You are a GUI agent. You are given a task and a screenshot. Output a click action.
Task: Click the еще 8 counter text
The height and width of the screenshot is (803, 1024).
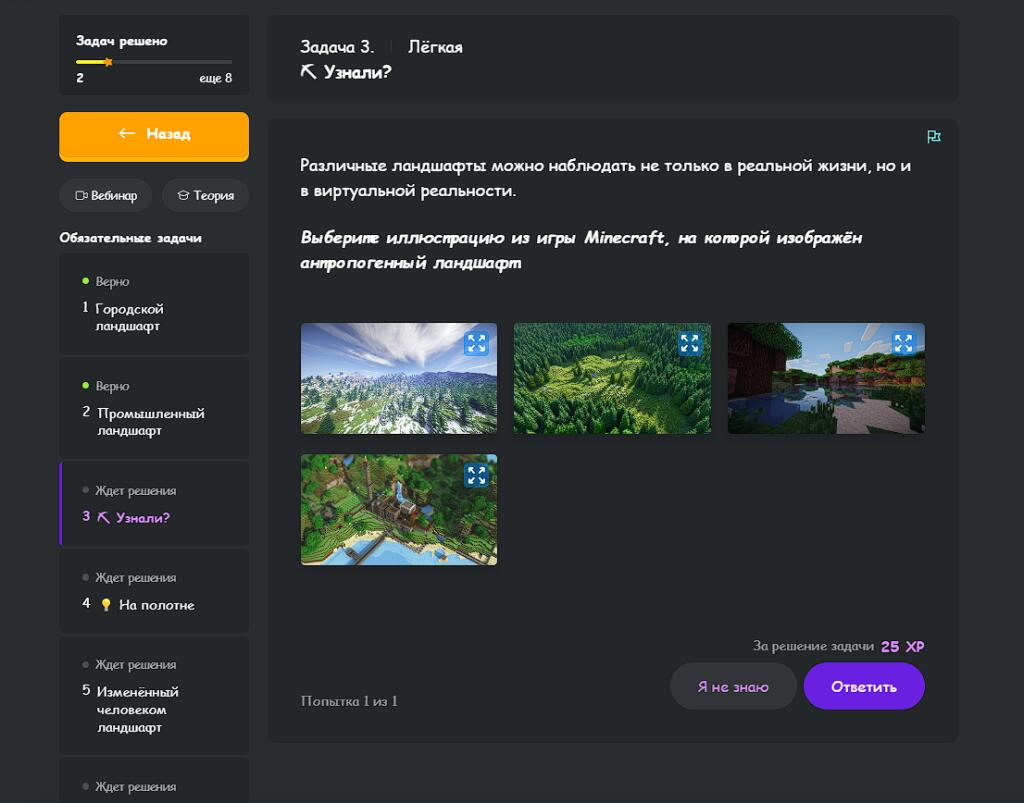point(216,78)
